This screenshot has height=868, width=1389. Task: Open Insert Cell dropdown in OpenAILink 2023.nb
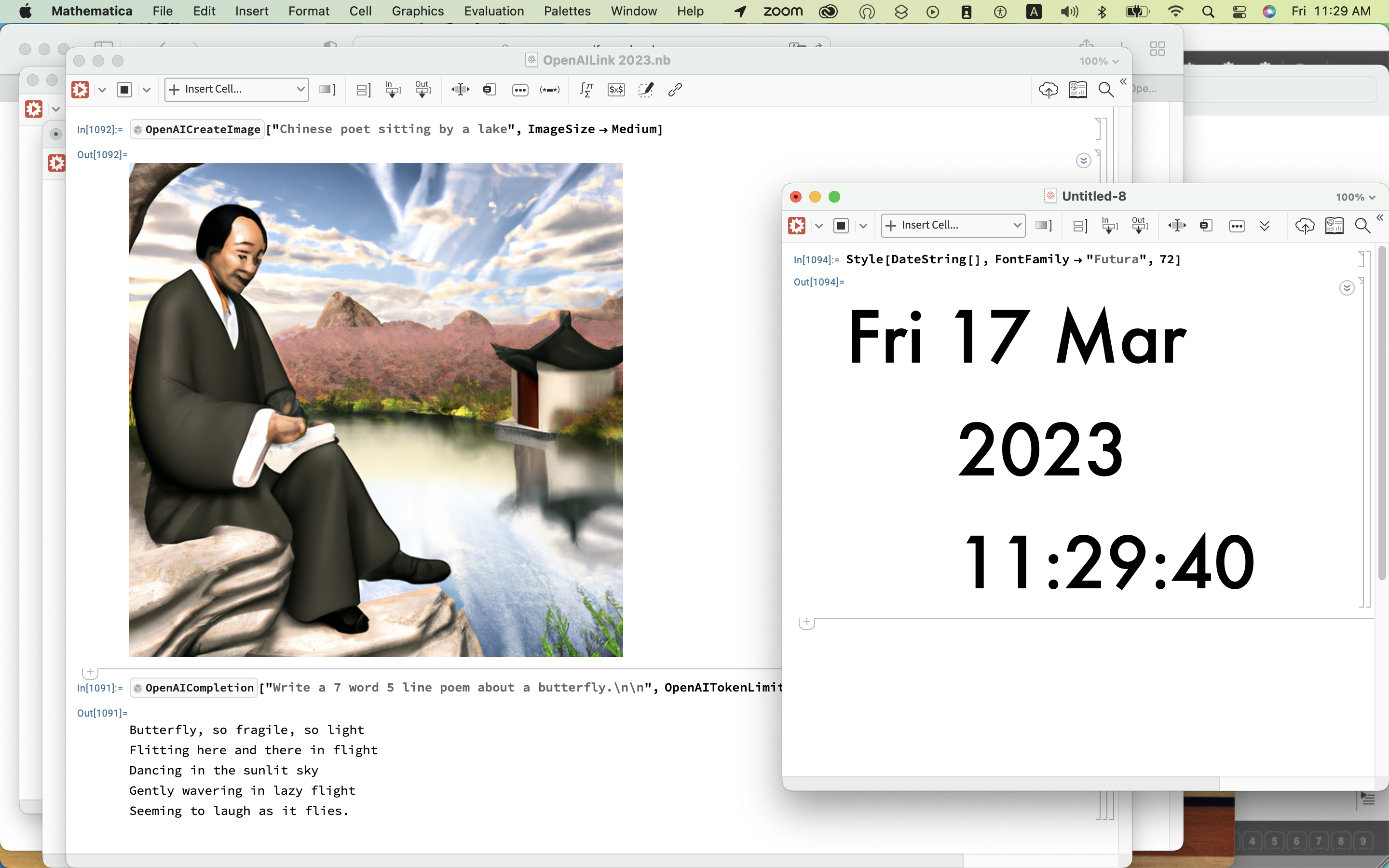(236, 90)
